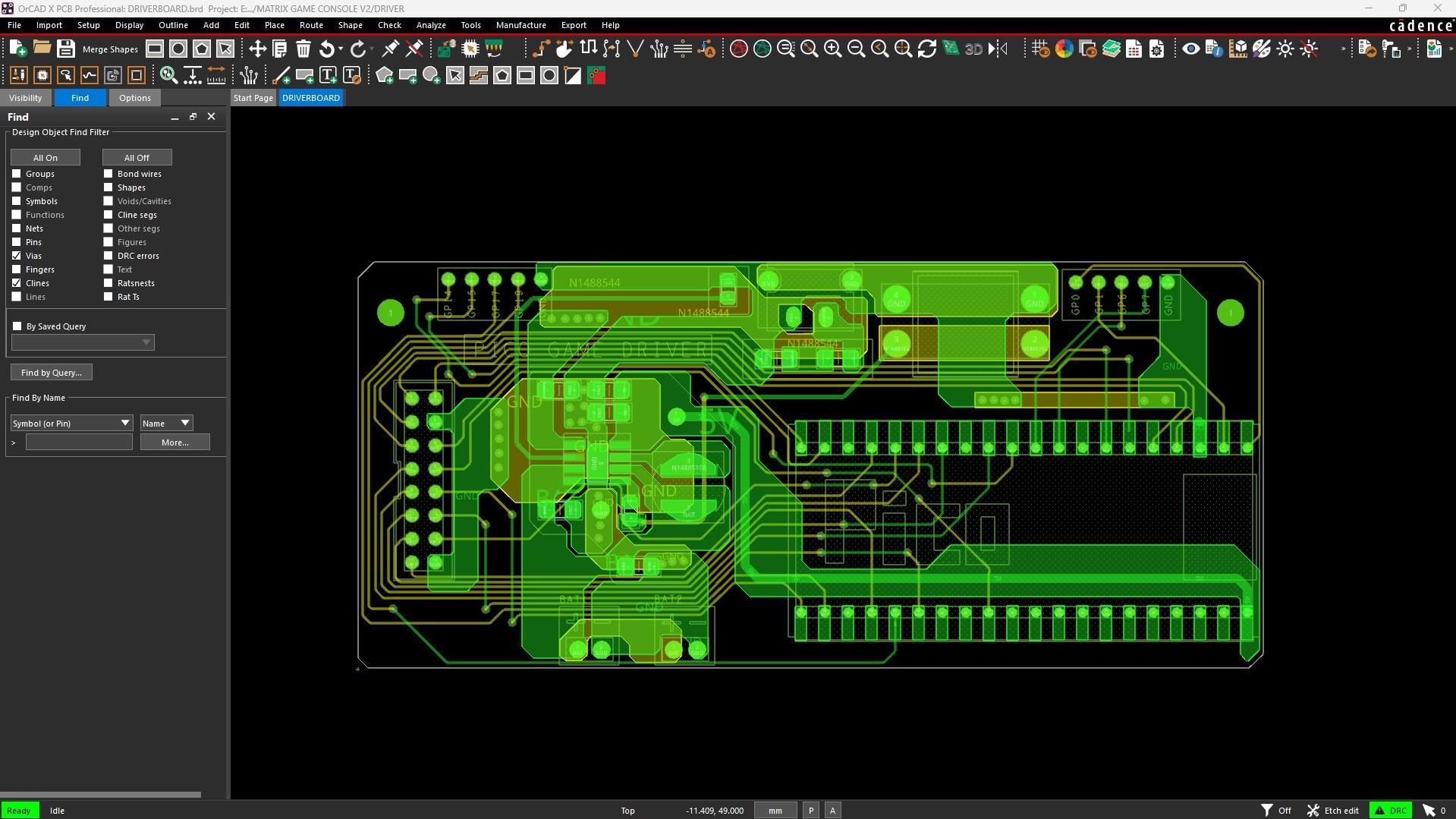
Task: Enable the Shapes checkbox
Action: pos(108,187)
